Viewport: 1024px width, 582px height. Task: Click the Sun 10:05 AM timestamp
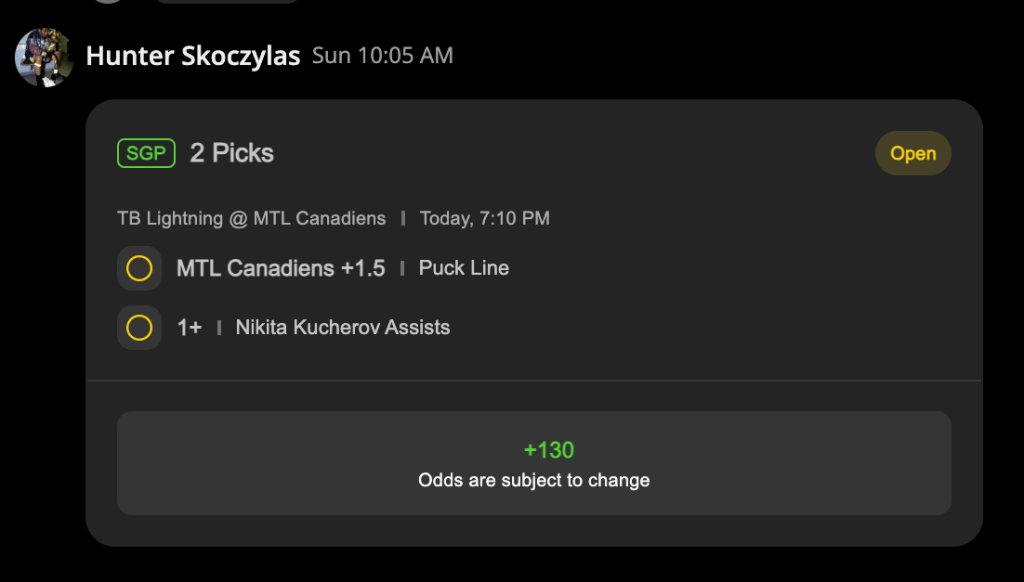pos(382,56)
